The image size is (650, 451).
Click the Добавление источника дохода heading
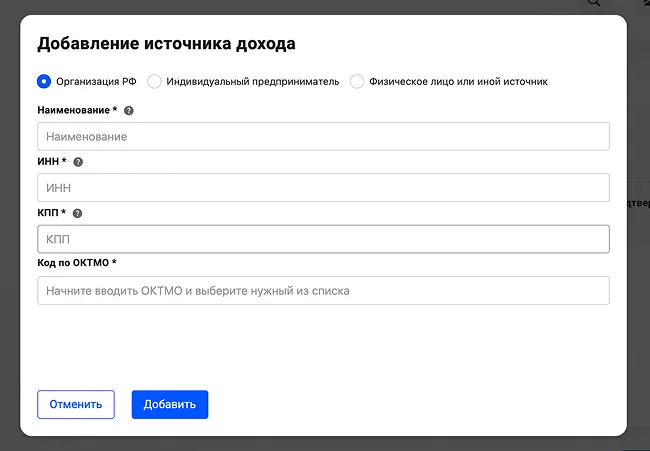click(166, 43)
